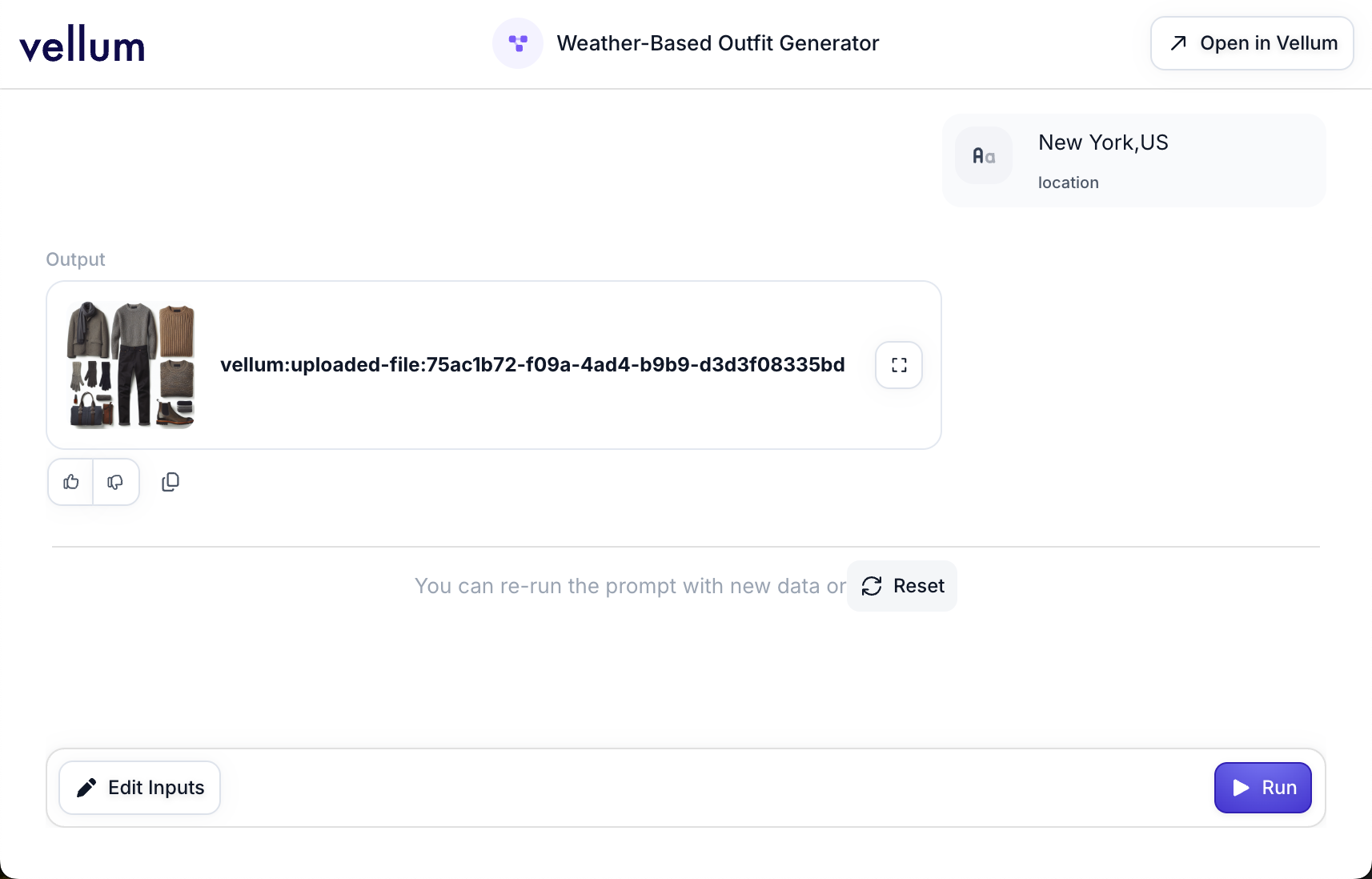Click the location field label
The image size is (1372, 879).
pyautogui.click(x=1068, y=183)
